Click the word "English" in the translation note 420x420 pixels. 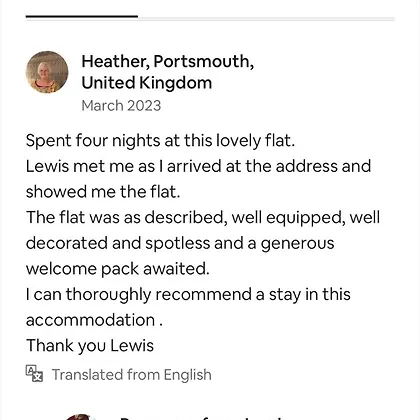coord(188,375)
